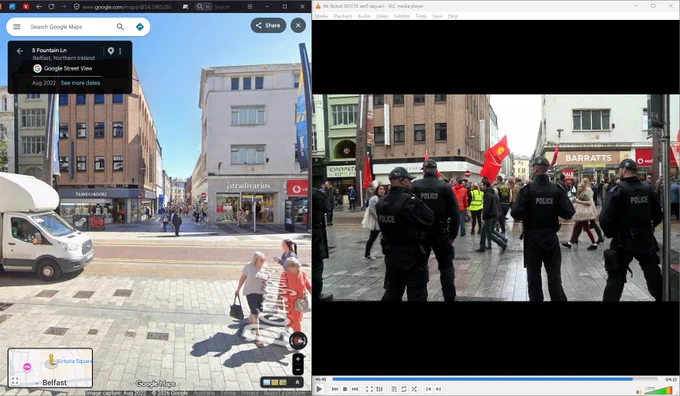Click the Google Street View label
680x396 pixels.
(68, 68)
